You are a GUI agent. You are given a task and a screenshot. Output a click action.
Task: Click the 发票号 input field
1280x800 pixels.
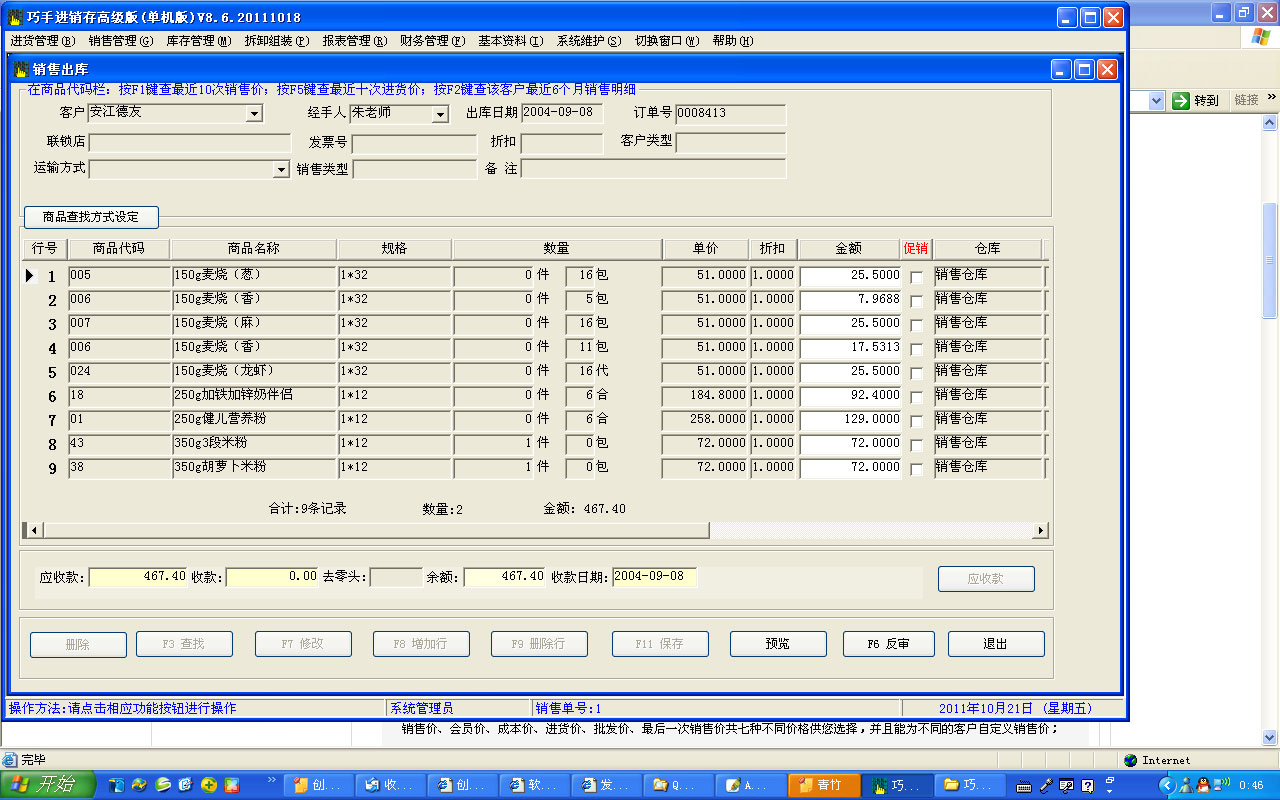click(414, 144)
